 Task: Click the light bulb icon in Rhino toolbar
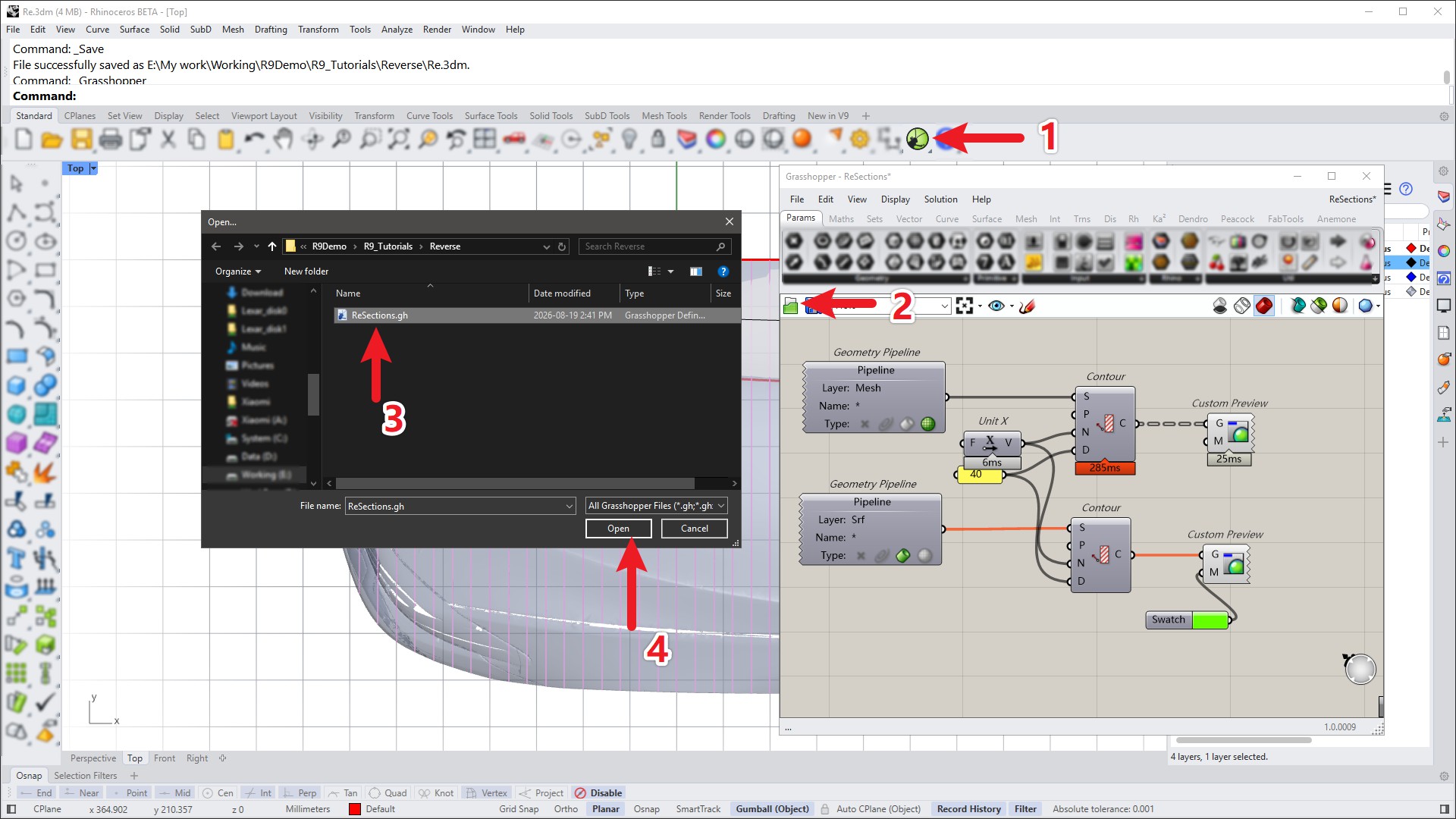[x=629, y=139]
